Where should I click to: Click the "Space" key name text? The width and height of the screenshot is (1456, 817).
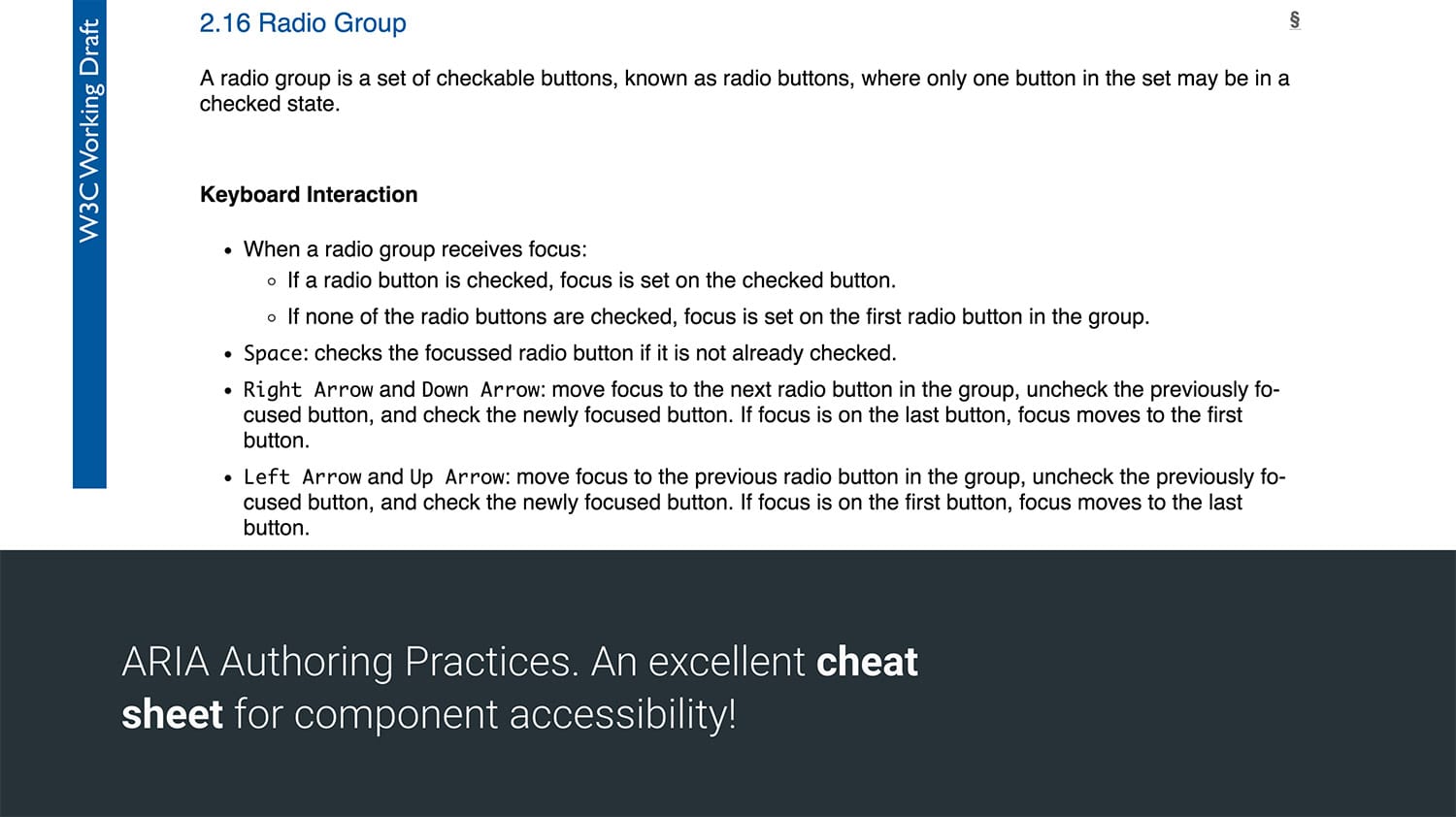coord(273,354)
